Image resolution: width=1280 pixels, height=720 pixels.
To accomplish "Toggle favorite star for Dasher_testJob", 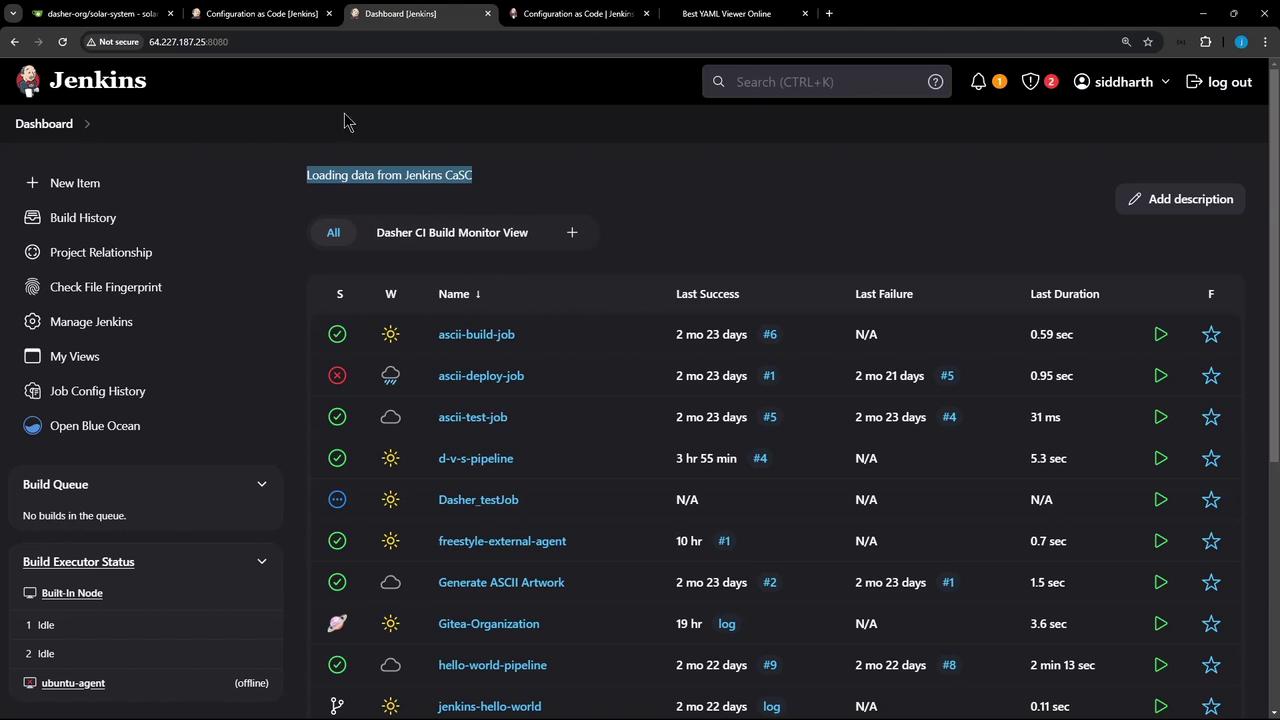I will 1211,500.
